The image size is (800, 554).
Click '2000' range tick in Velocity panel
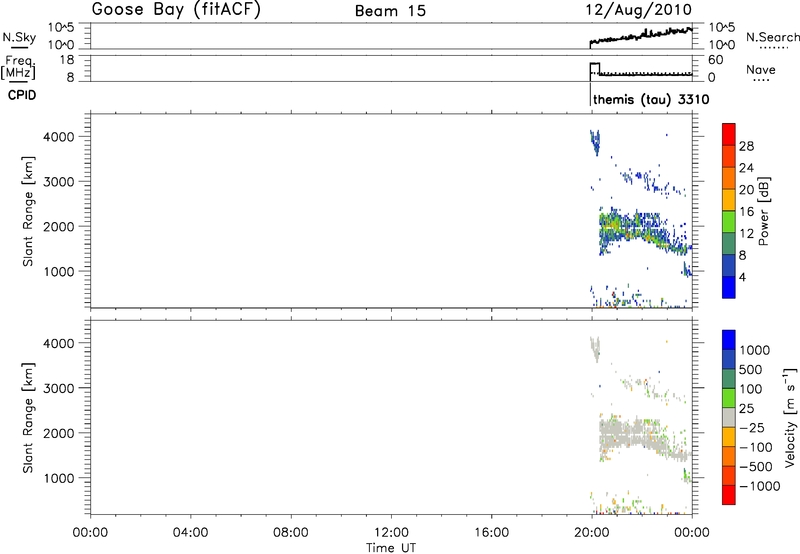pyautogui.click(x=59, y=433)
